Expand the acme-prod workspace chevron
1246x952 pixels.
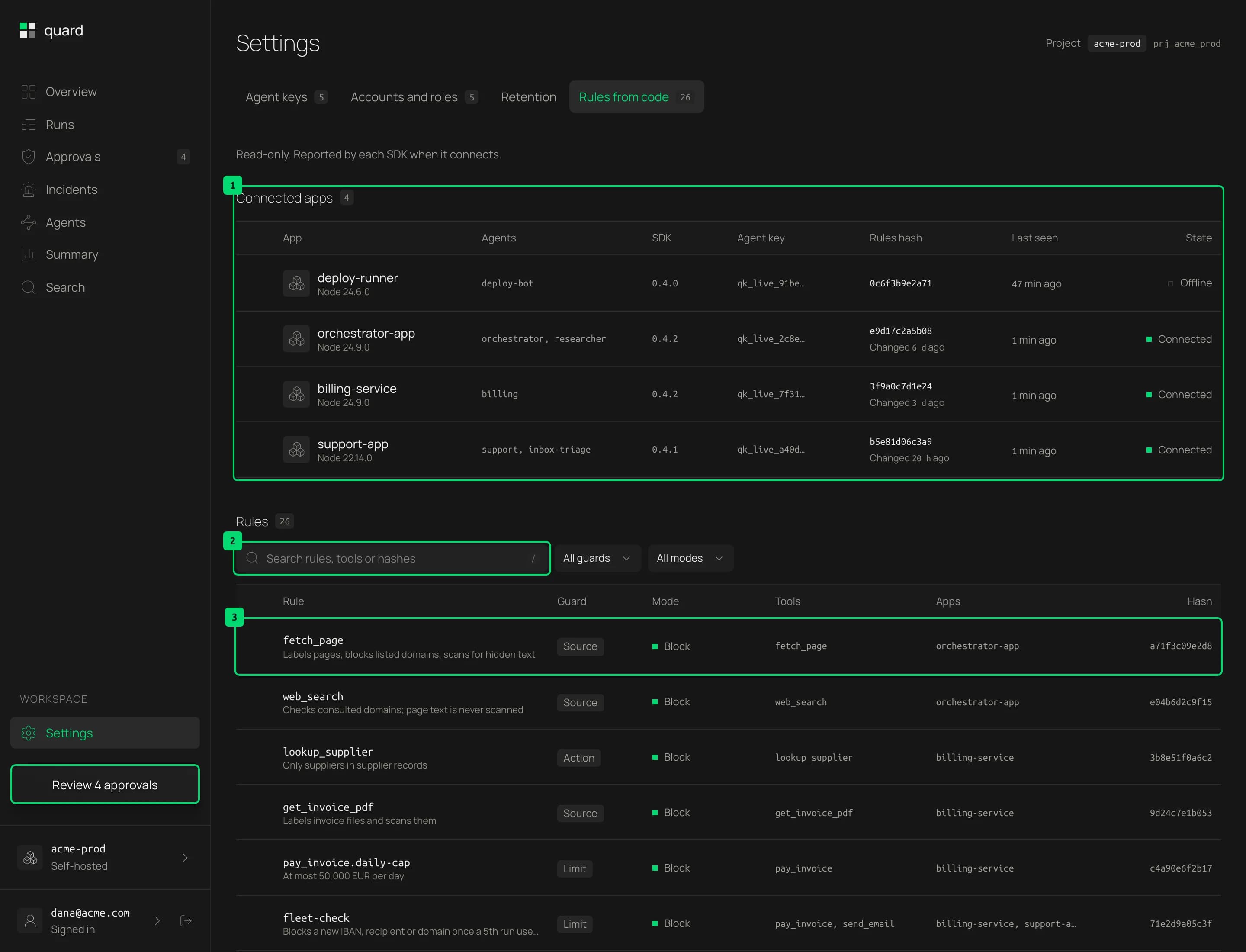185,858
